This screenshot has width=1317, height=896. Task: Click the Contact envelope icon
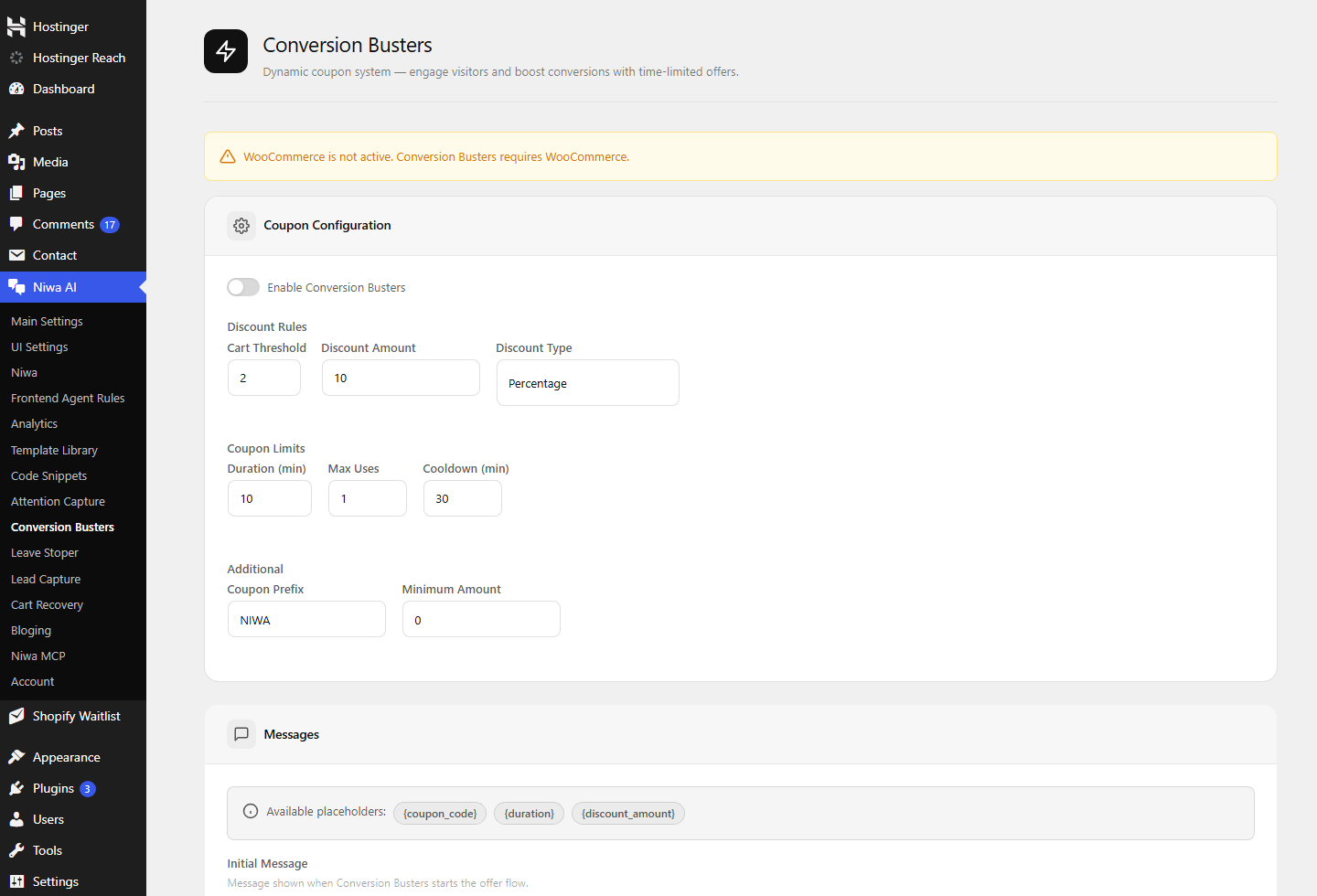[x=16, y=255]
